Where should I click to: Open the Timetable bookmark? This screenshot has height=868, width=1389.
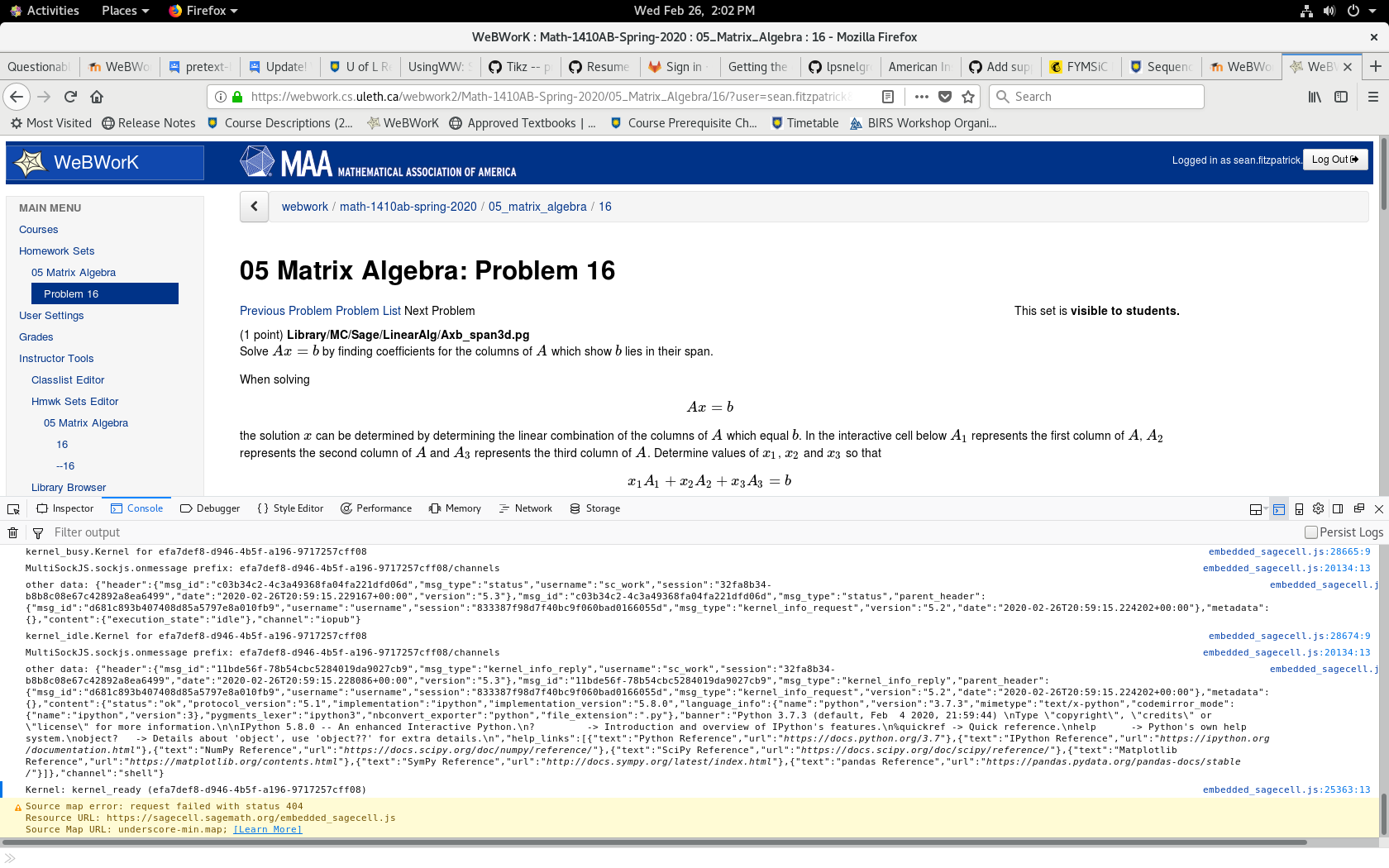(804, 123)
